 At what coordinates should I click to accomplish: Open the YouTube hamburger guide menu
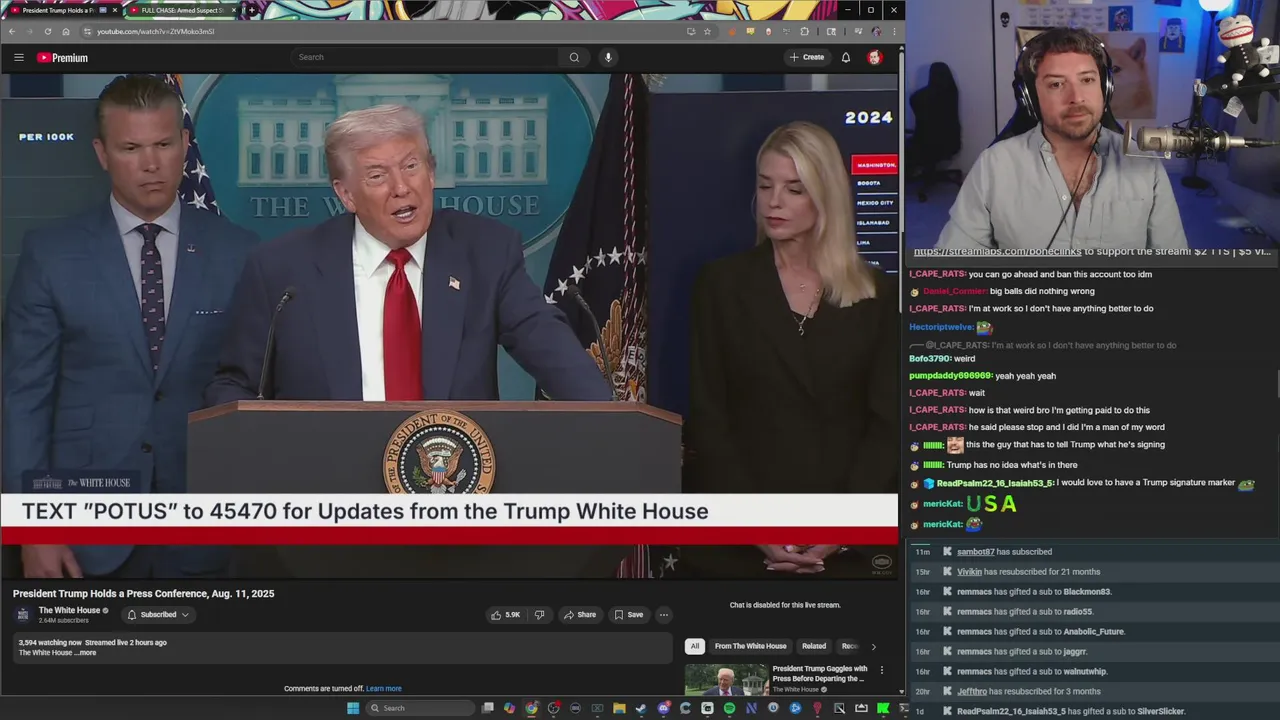[19, 57]
